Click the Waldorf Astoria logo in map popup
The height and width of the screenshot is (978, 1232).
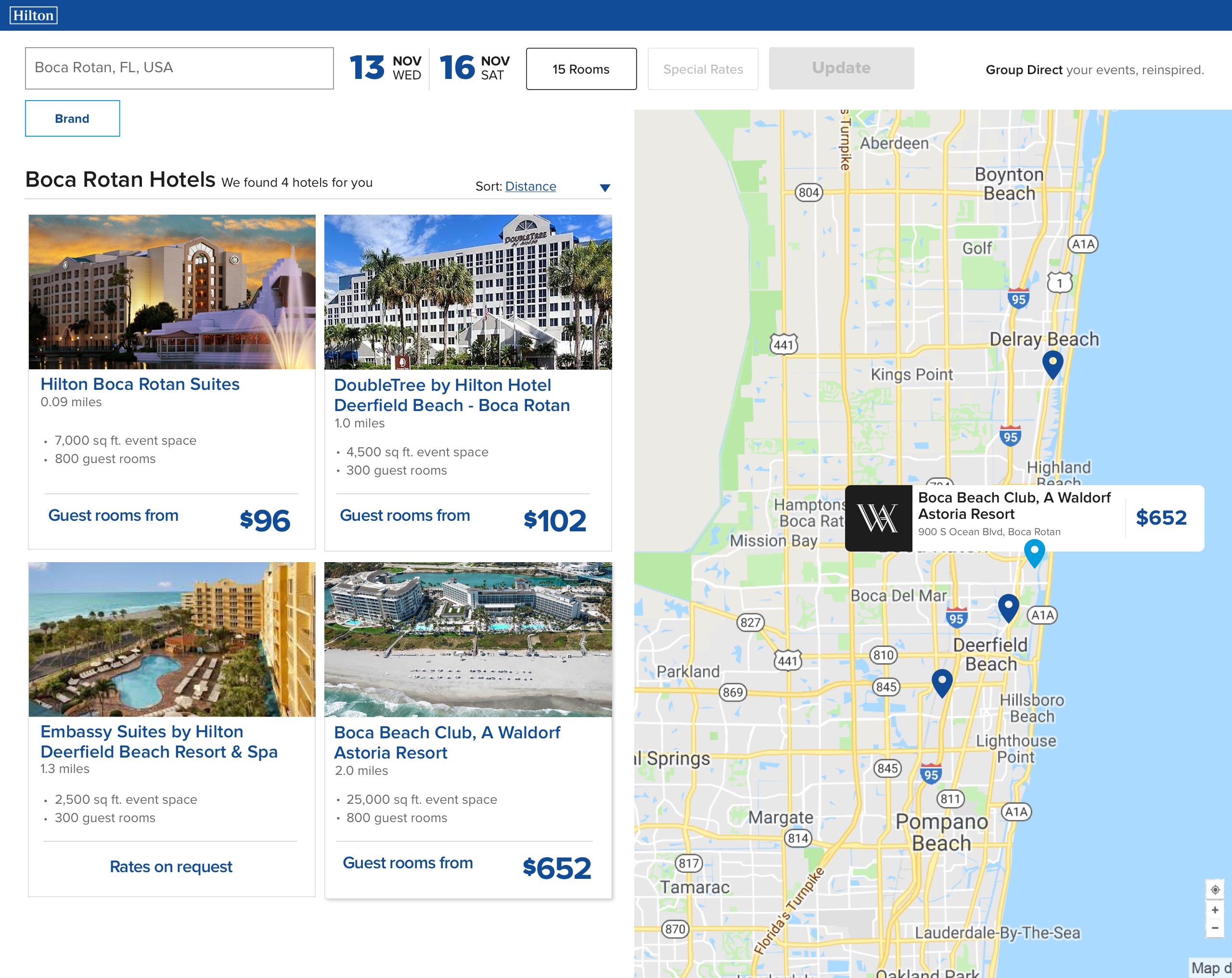(x=878, y=518)
